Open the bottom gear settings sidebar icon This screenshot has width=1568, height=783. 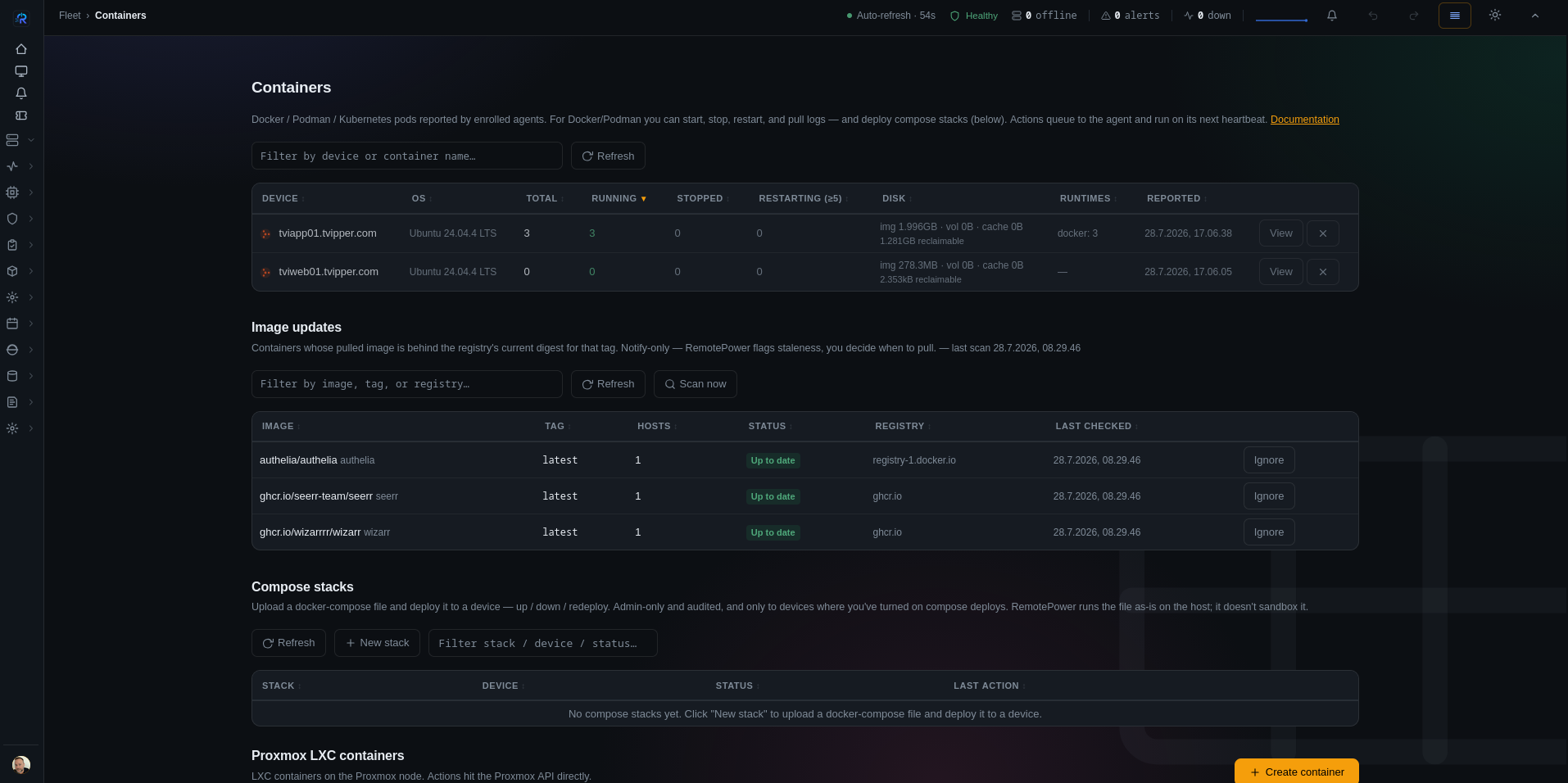[x=12, y=428]
